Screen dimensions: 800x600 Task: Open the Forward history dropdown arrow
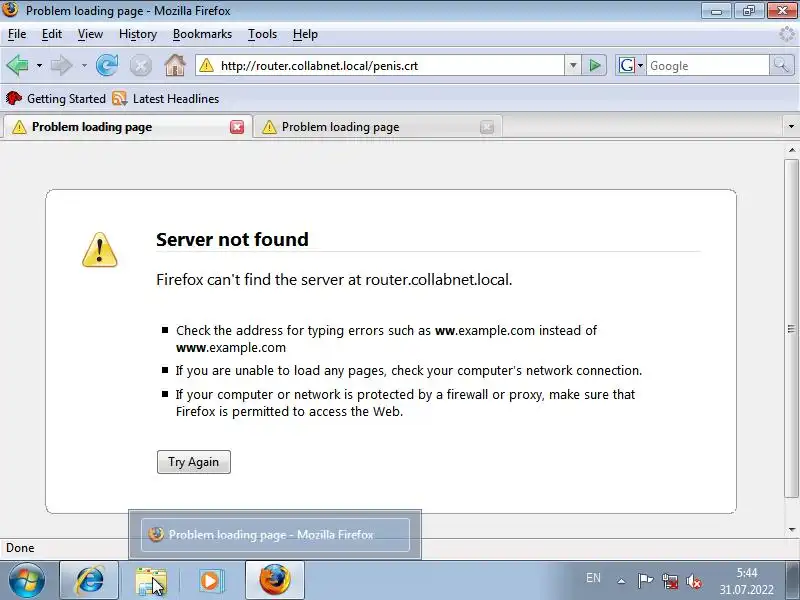click(84, 66)
